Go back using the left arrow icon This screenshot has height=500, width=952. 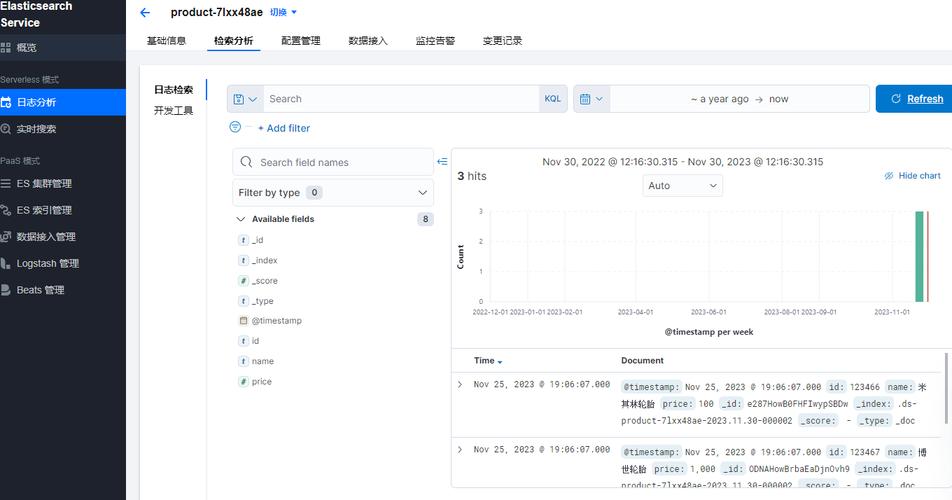pyautogui.click(x=144, y=12)
